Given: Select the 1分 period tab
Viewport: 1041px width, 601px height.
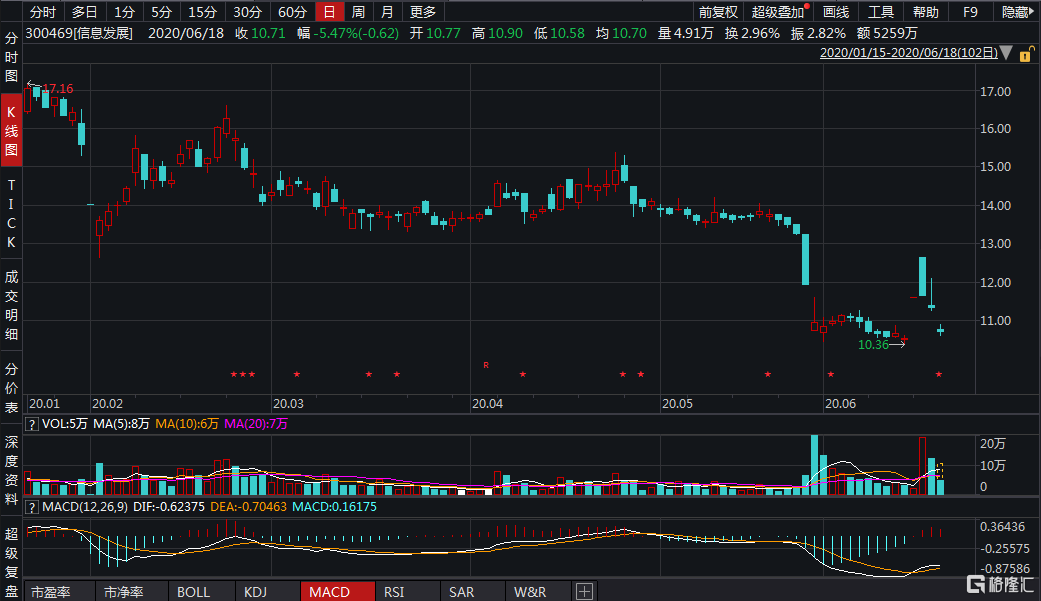Looking at the screenshot, I should 124,12.
